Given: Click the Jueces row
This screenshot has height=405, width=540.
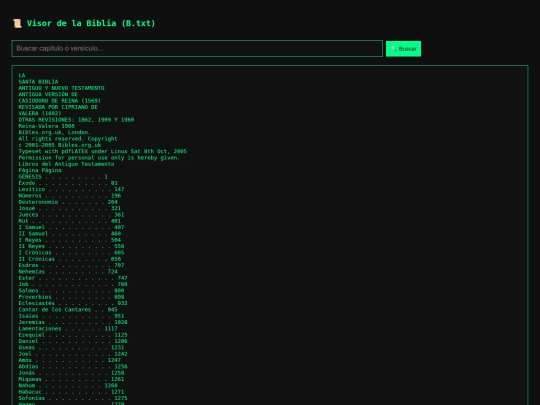Looking at the screenshot, I should [x=71, y=215].
